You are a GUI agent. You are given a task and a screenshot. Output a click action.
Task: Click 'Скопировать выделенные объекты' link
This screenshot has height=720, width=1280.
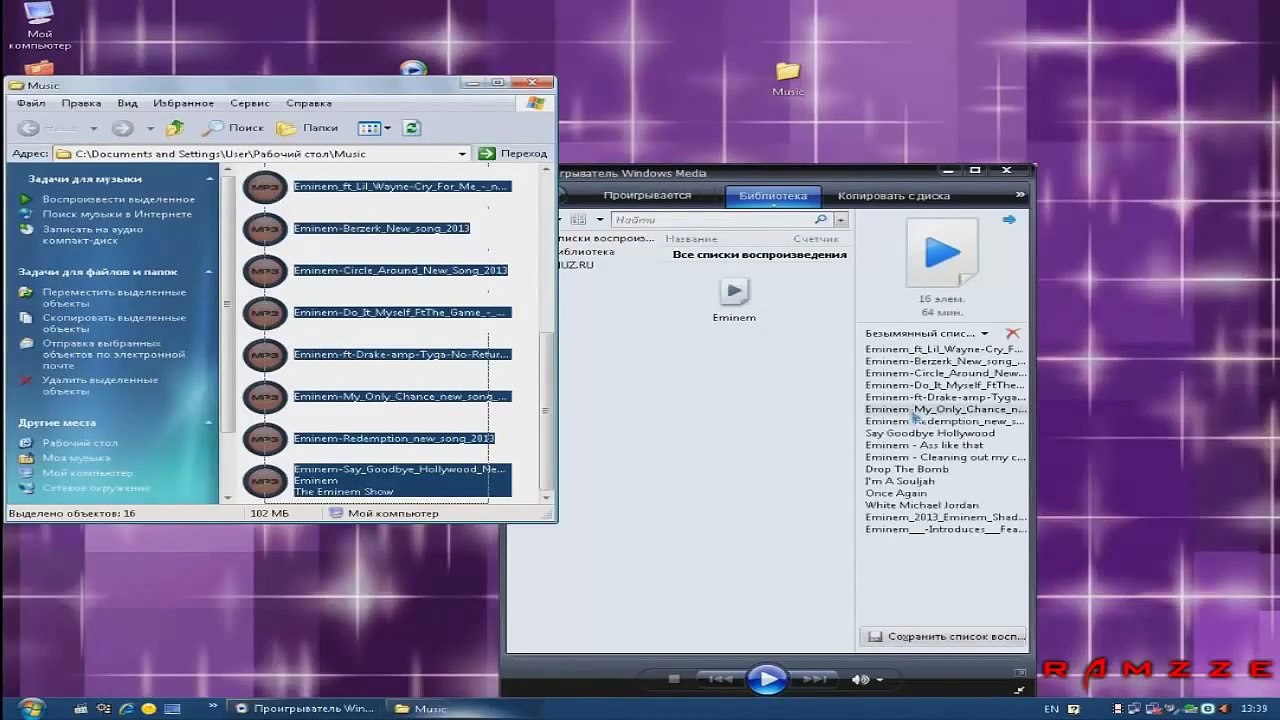(x=114, y=323)
